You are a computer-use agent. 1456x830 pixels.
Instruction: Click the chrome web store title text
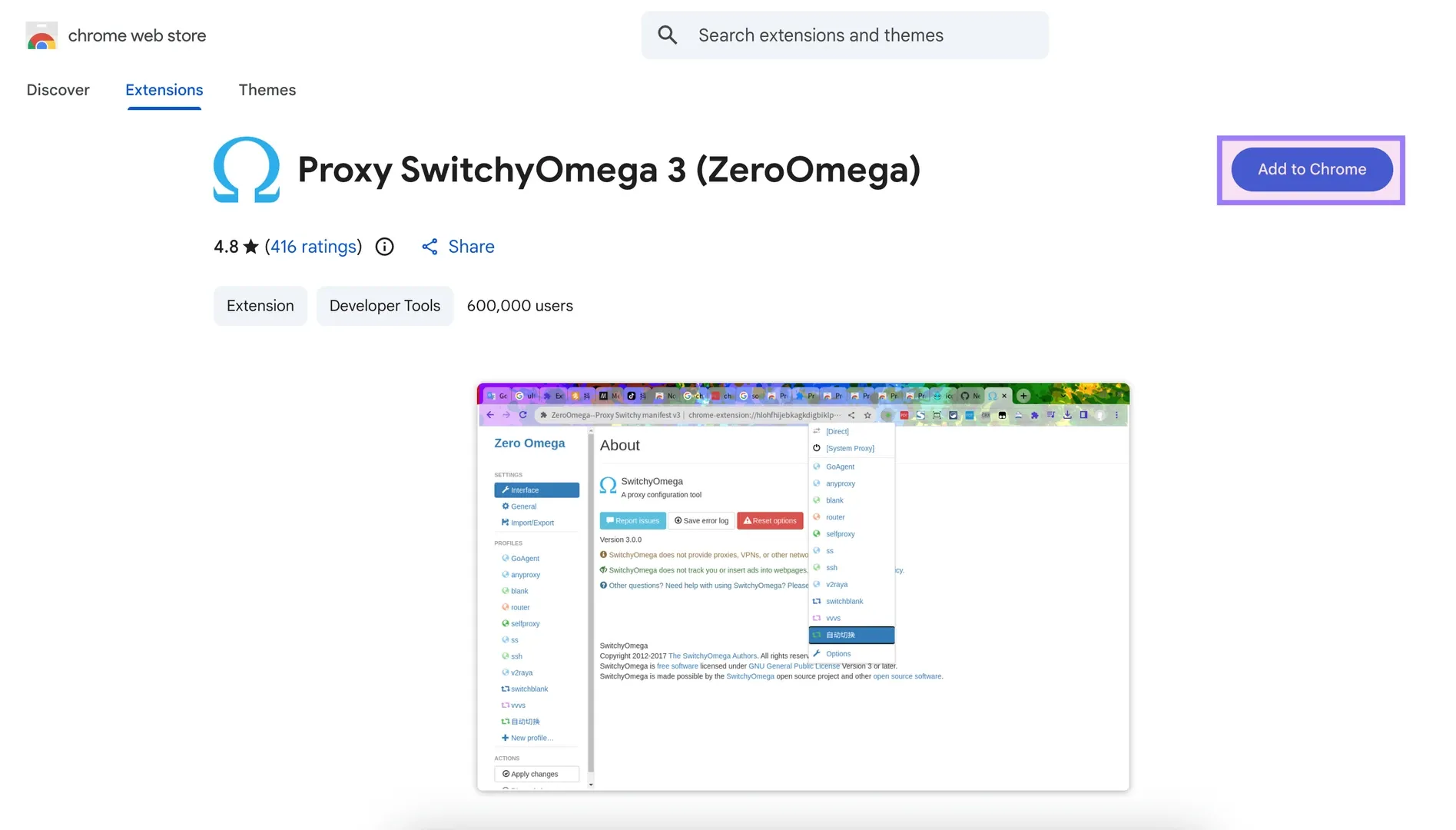click(138, 35)
